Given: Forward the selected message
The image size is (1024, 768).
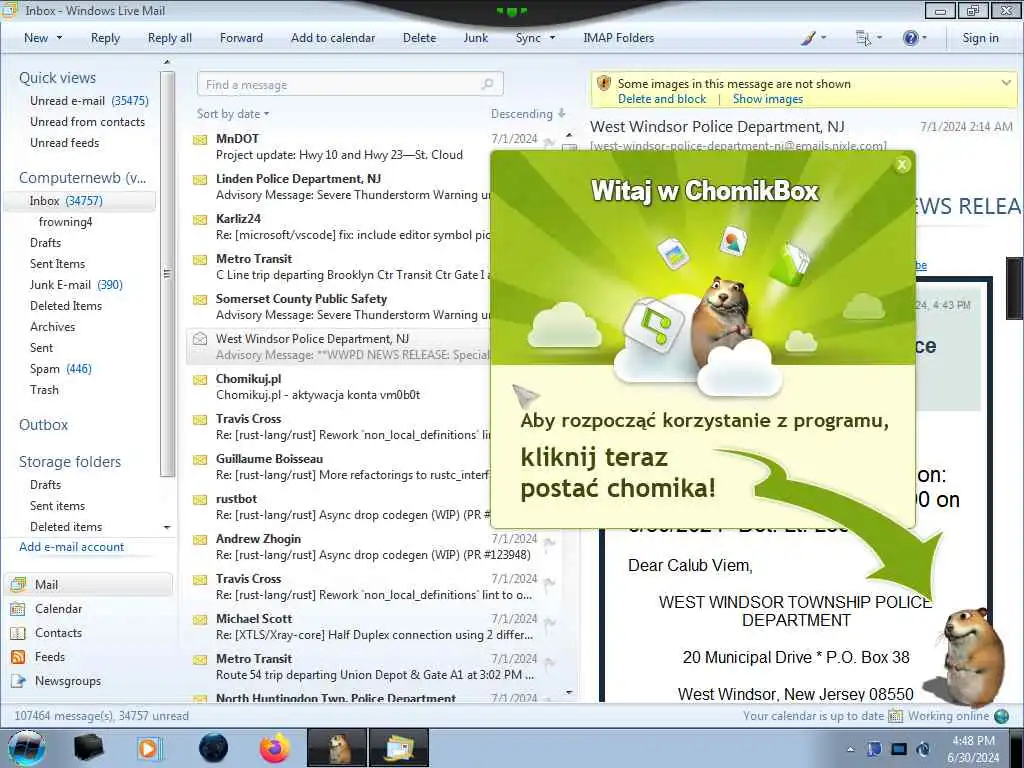Looking at the screenshot, I should tap(241, 38).
